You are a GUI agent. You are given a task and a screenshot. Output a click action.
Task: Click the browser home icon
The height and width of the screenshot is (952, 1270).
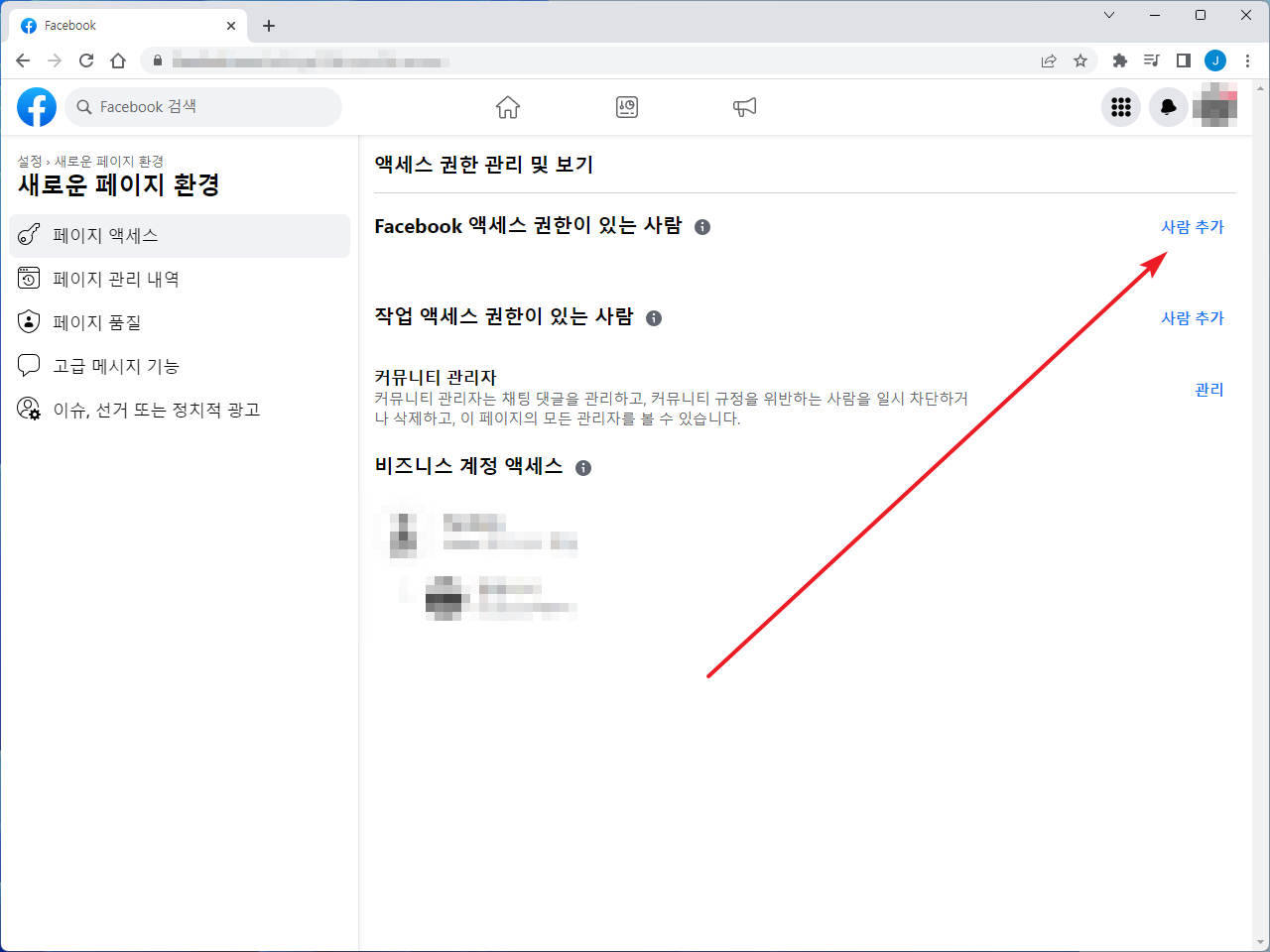tap(118, 60)
